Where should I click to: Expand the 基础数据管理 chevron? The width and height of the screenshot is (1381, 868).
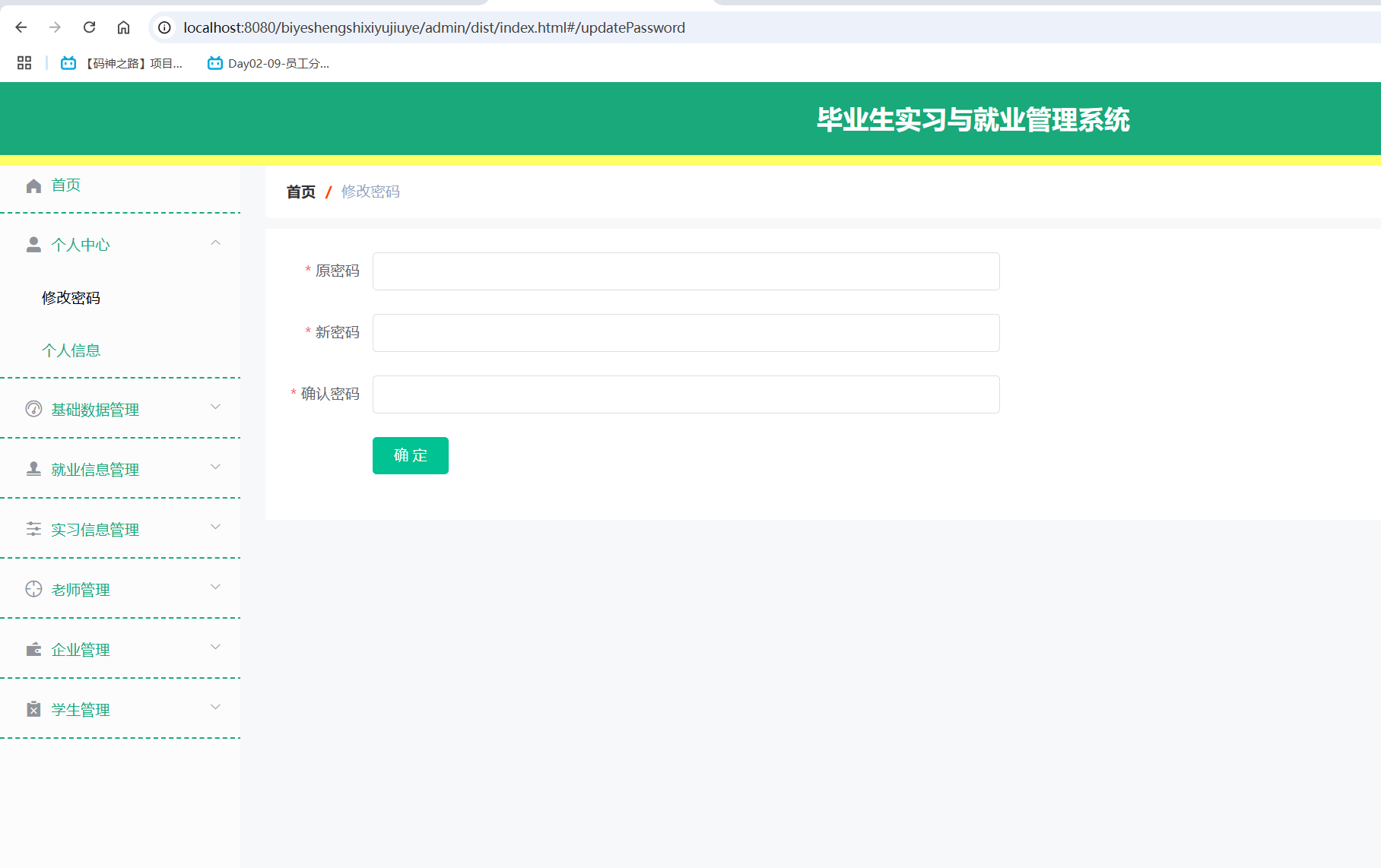215,407
